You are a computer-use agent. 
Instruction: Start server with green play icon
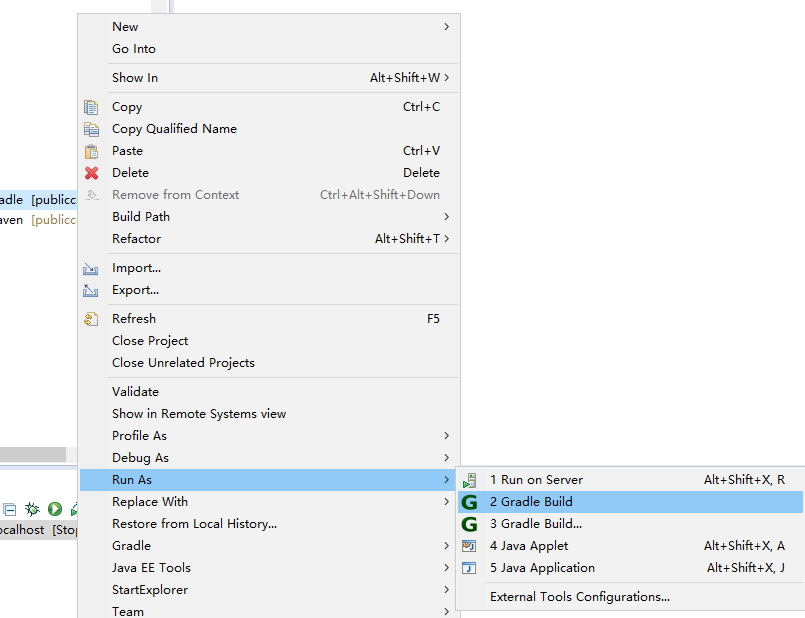click(55, 509)
